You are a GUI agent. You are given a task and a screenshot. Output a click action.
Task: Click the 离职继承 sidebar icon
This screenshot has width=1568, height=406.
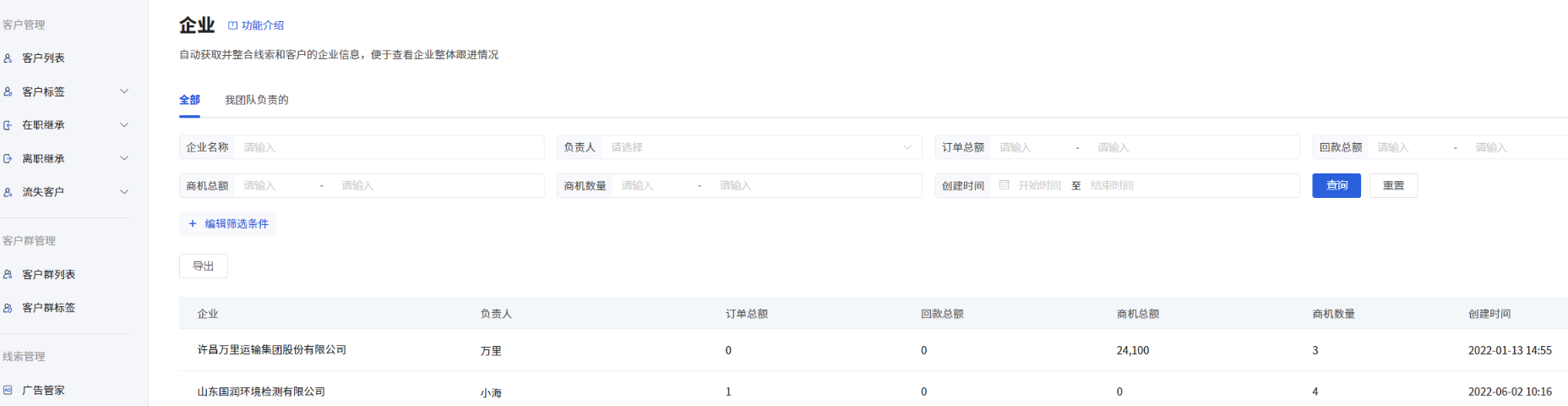[x=8, y=159]
